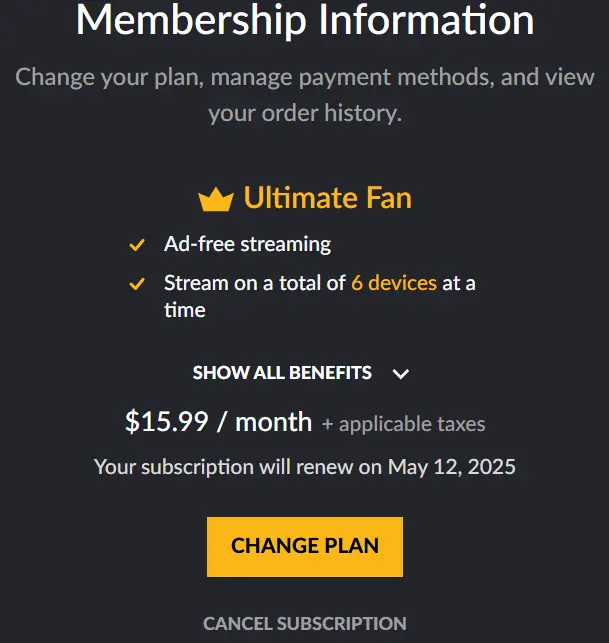Click the checkmark beside 6 devices benefit
This screenshot has height=643, width=609.
[x=137, y=284]
